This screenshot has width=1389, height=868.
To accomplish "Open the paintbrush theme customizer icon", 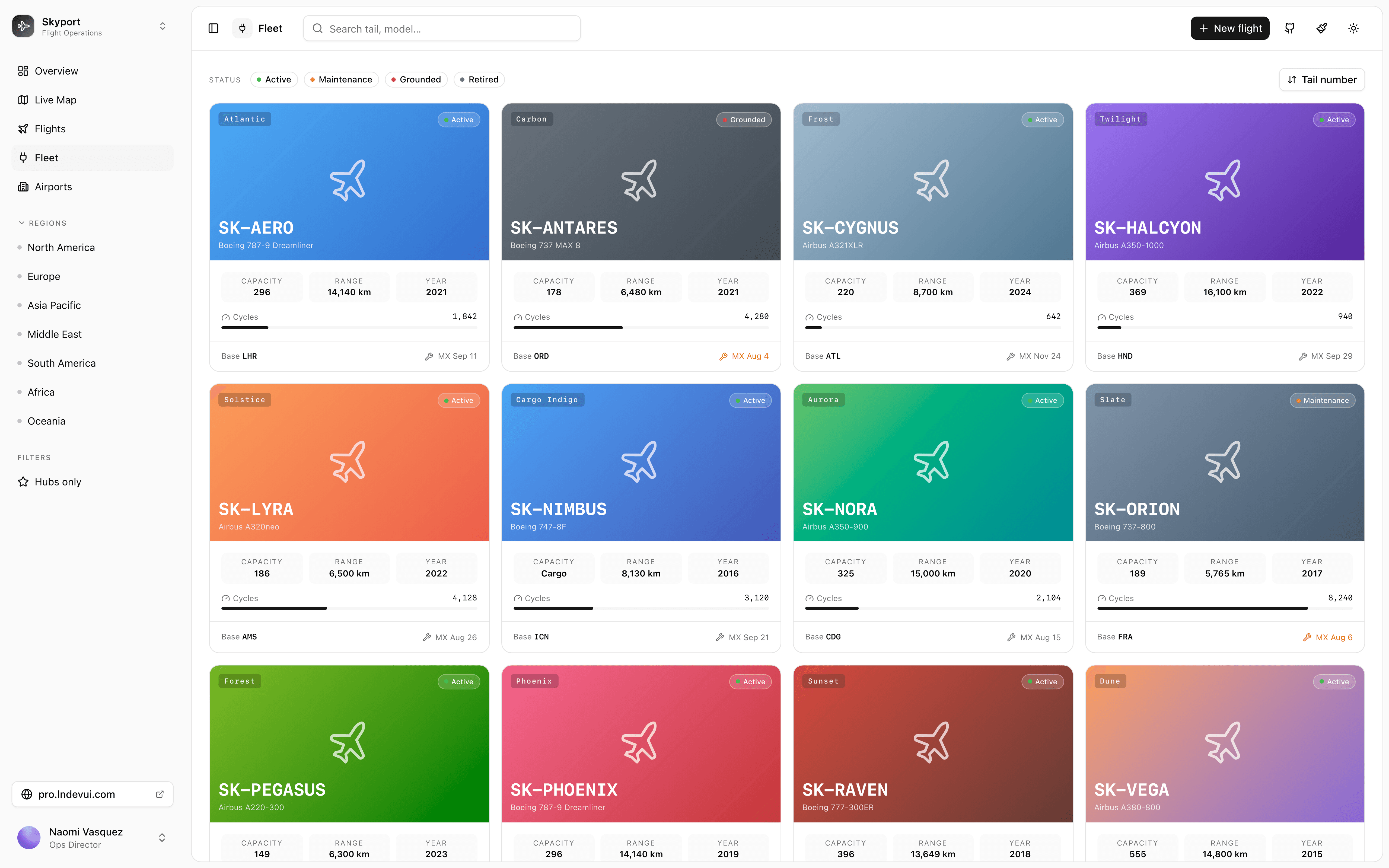I will click(x=1321, y=28).
